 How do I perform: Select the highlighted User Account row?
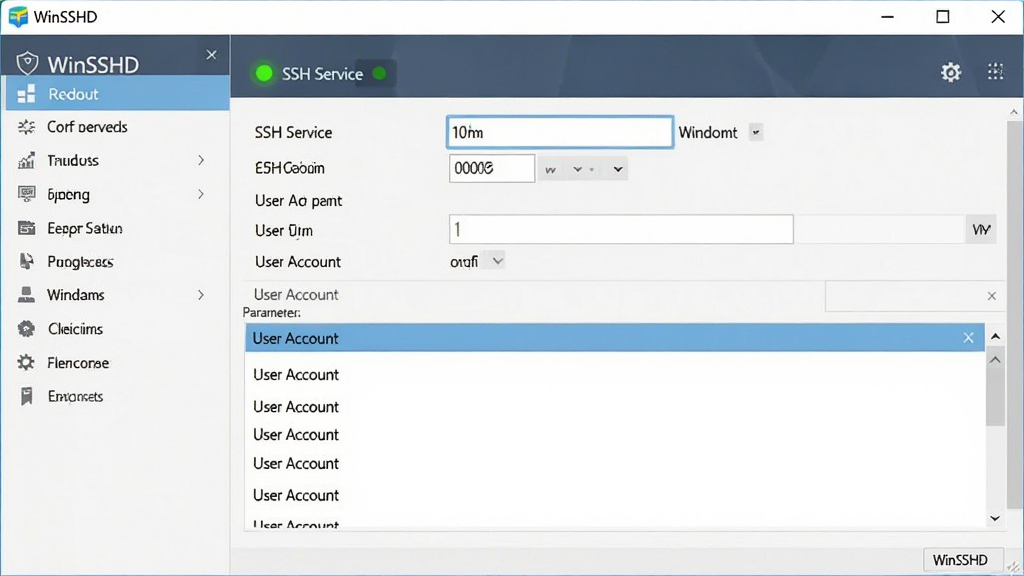(x=615, y=338)
